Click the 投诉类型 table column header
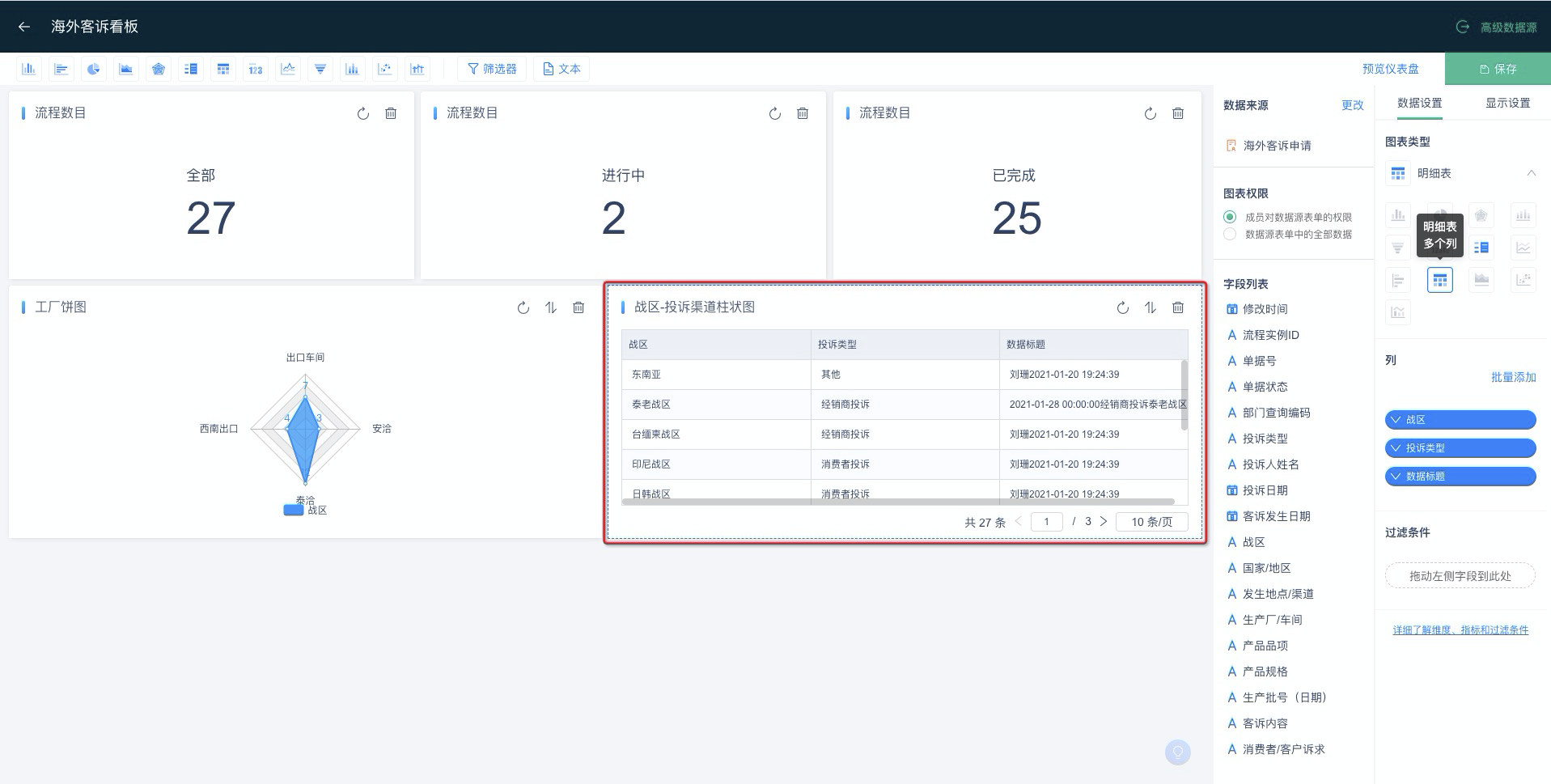Image resolution: width=1551 pixels, height=784 pixels. 905,345
